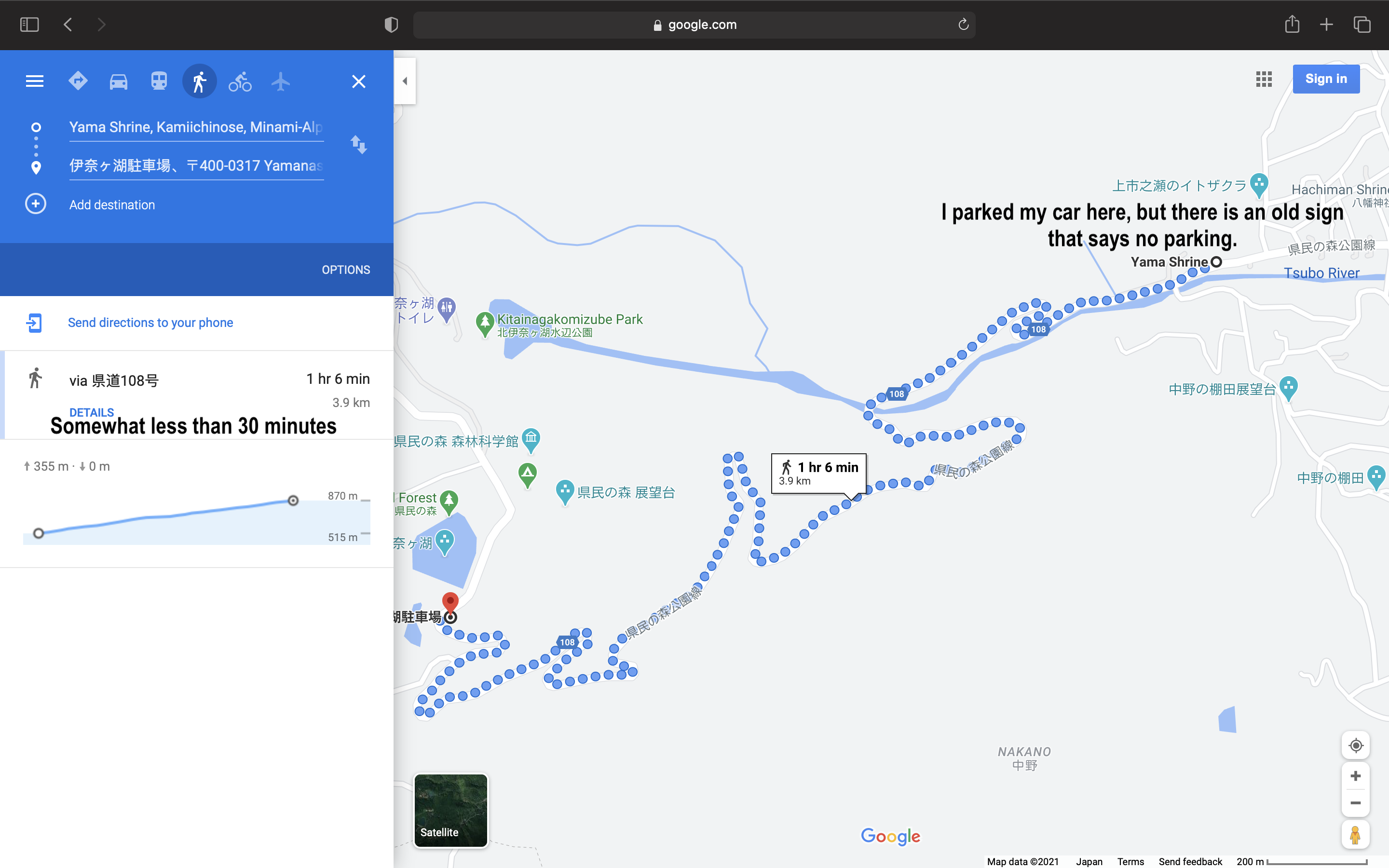Select the transit travel mode icon

tap(159, 81)
